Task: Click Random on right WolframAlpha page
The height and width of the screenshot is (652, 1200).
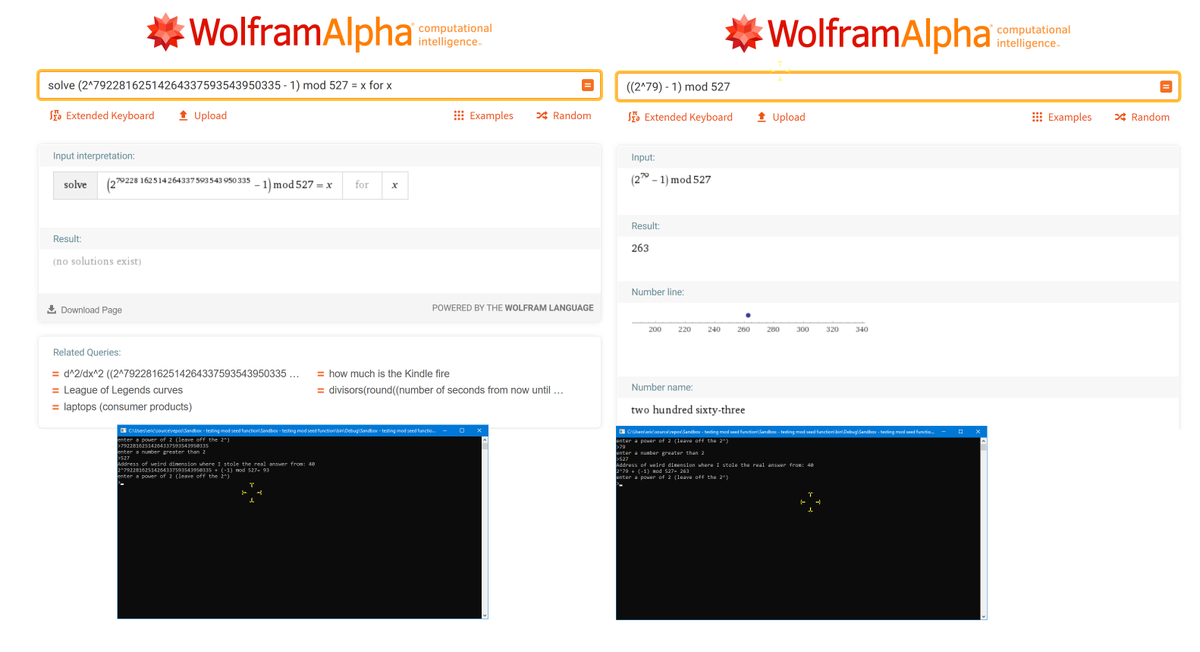Action: pyautogui.click(x=1142, y=117)
